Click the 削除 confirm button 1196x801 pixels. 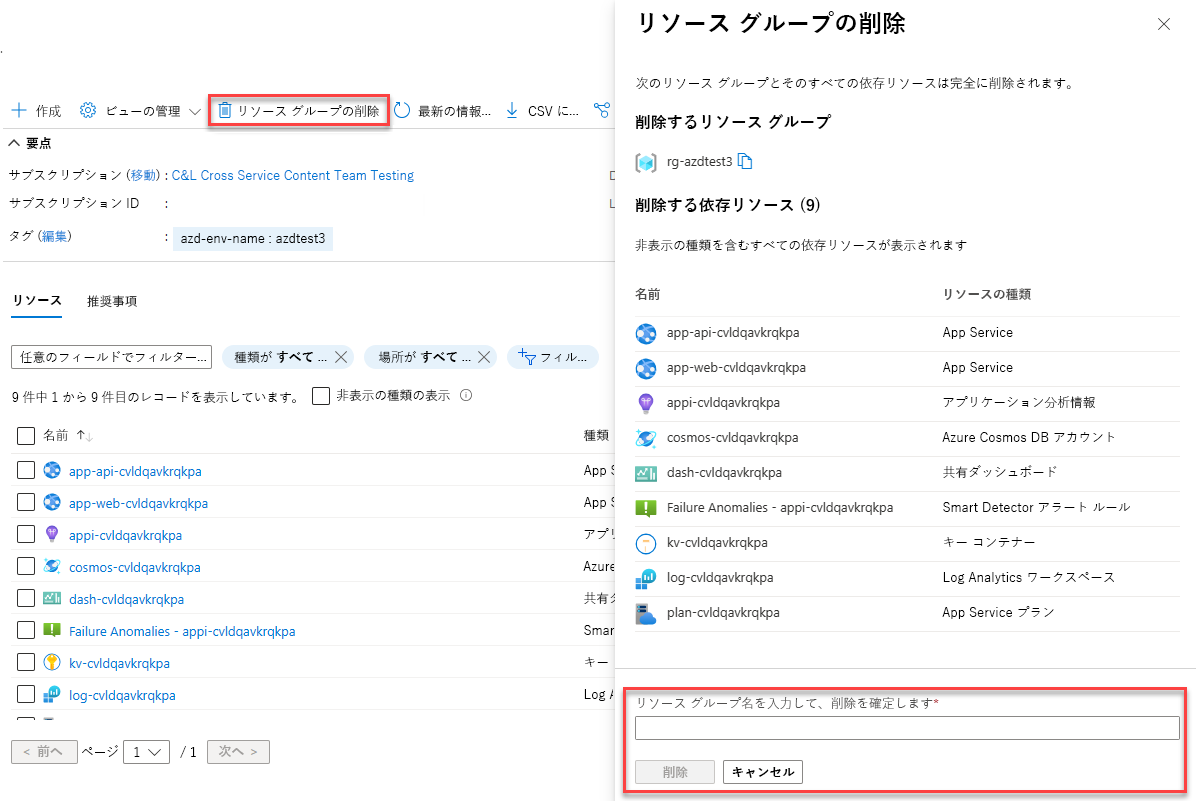(x=675, y=772)
